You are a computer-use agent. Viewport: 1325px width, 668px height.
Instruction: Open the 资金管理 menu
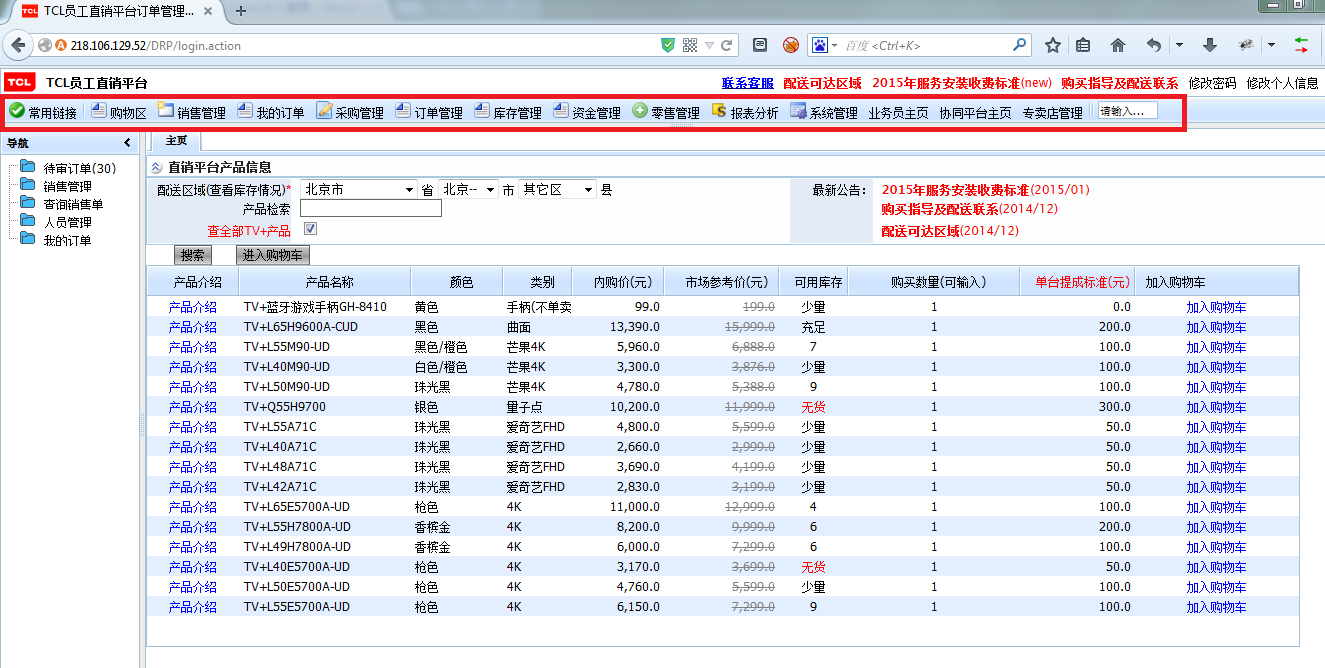(587, 112)
